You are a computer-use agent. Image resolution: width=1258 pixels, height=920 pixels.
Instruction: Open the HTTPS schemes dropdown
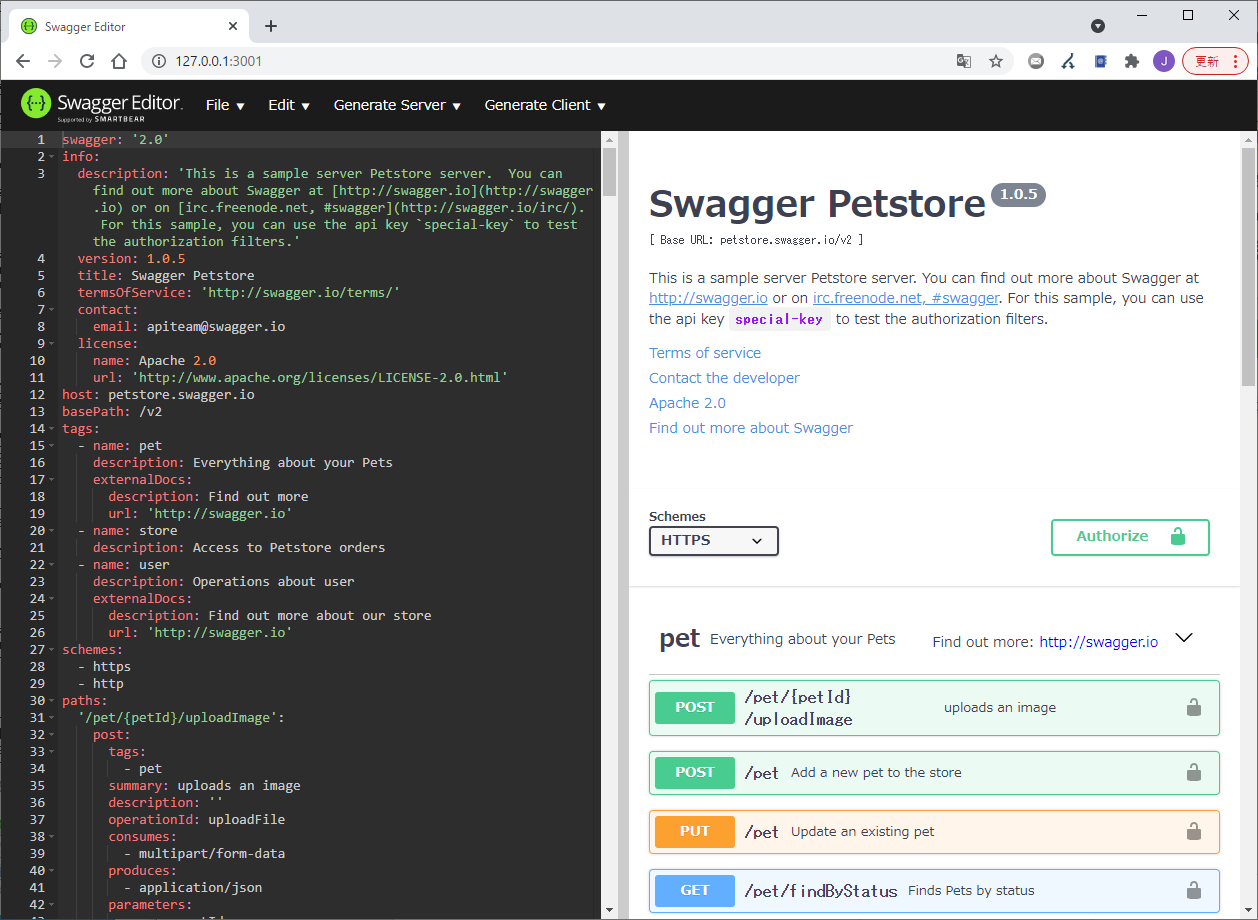pyautogui.click(x=713, y=541)
